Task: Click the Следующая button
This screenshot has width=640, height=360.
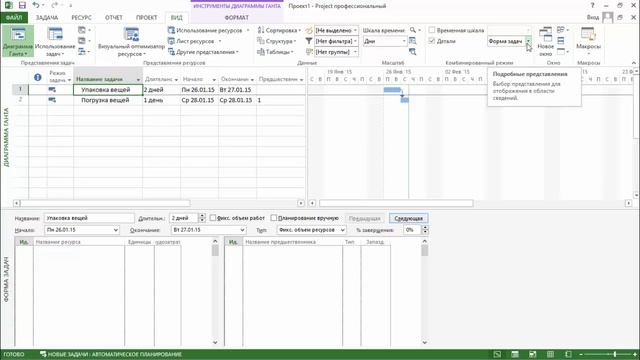Action: [409, 218]
